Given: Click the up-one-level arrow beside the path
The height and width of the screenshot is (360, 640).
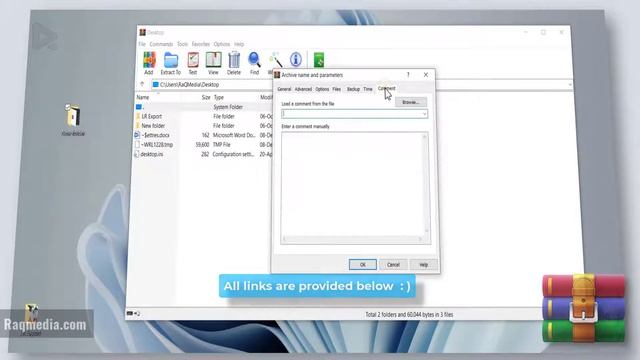Looking at the screenshot, I should pos(142,84).
